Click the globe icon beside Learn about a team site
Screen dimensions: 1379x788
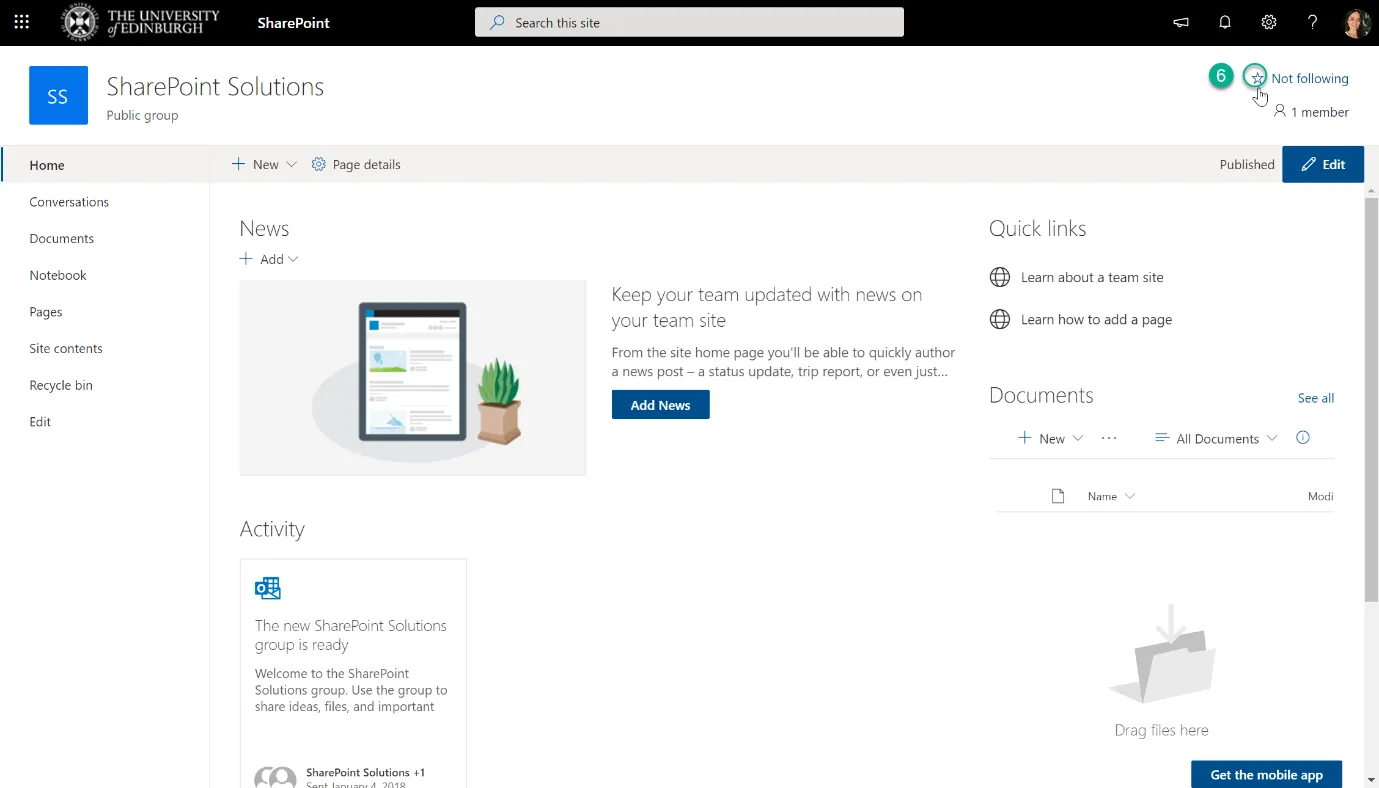[1000, 277]
